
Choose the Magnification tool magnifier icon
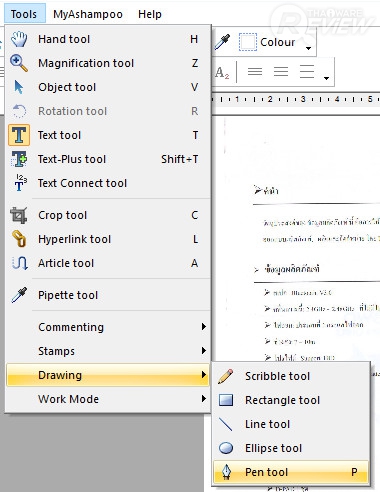click(x=19, y=63)
